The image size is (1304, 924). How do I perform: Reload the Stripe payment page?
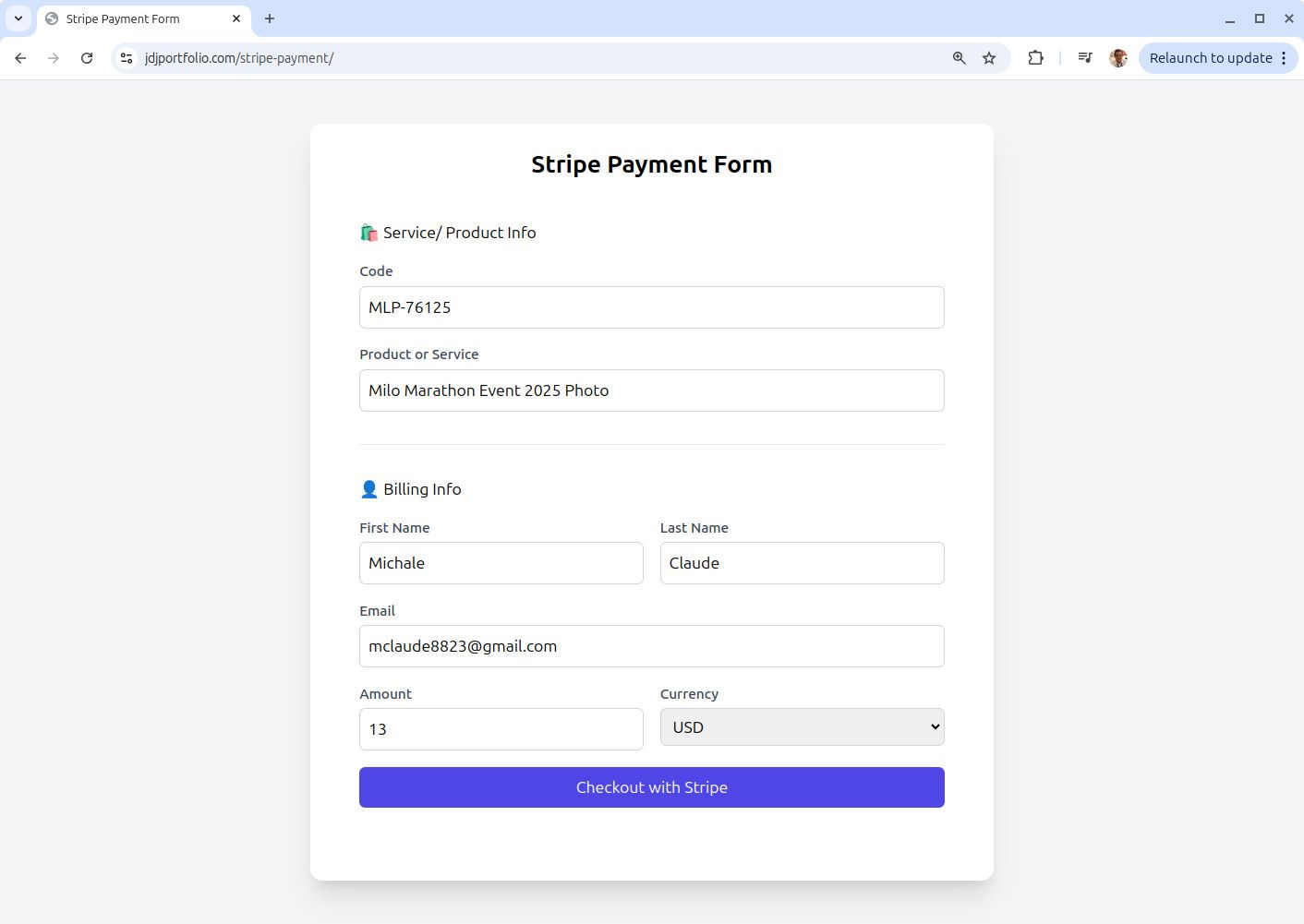[87, 58]
